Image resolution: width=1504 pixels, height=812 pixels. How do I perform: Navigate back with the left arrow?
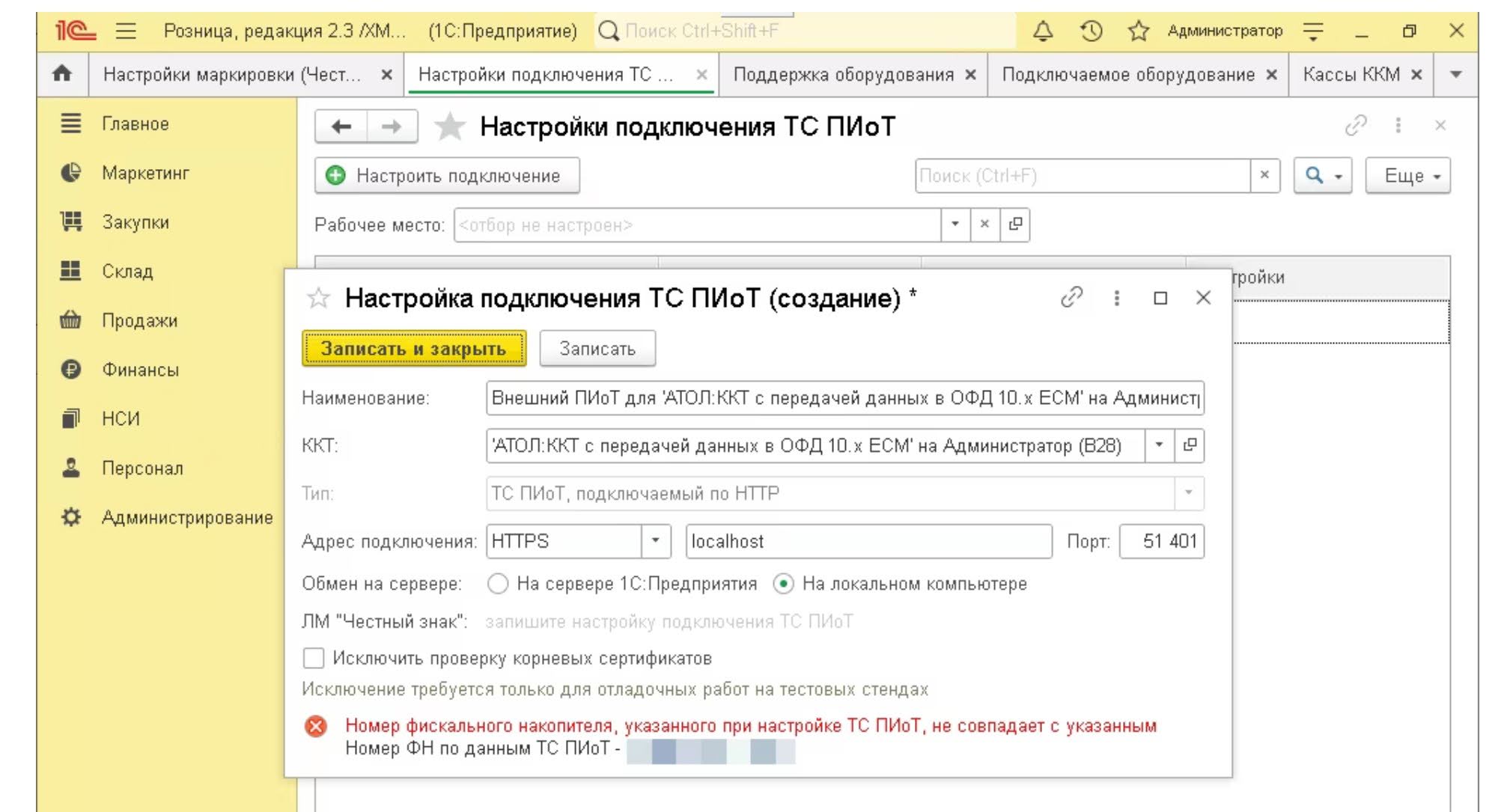click(x=341, y=126)
